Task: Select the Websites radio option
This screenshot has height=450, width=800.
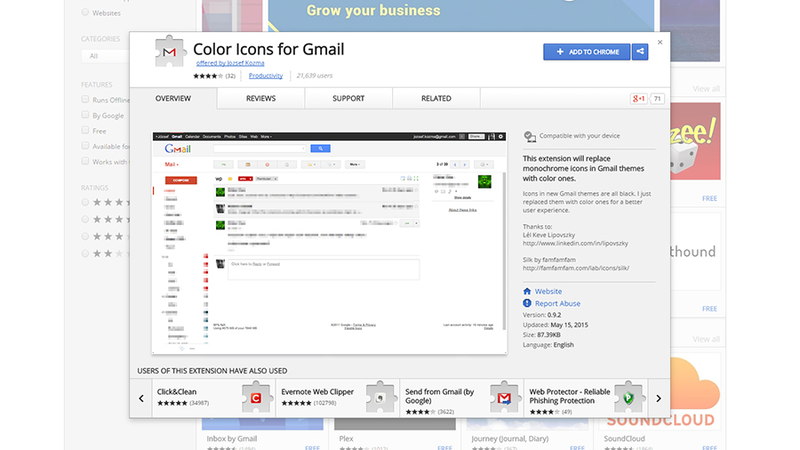Action: (x=85, y=12)
